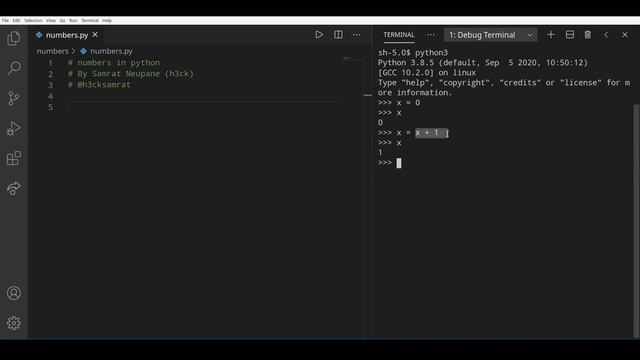
Task: Open the Debug Terminal selector dropdown
Action: click(490, 35)
